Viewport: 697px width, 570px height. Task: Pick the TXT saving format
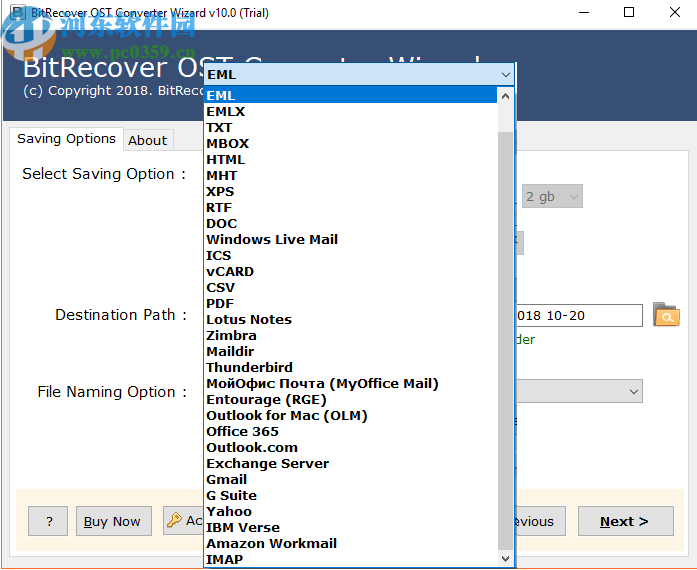point(350,127)
